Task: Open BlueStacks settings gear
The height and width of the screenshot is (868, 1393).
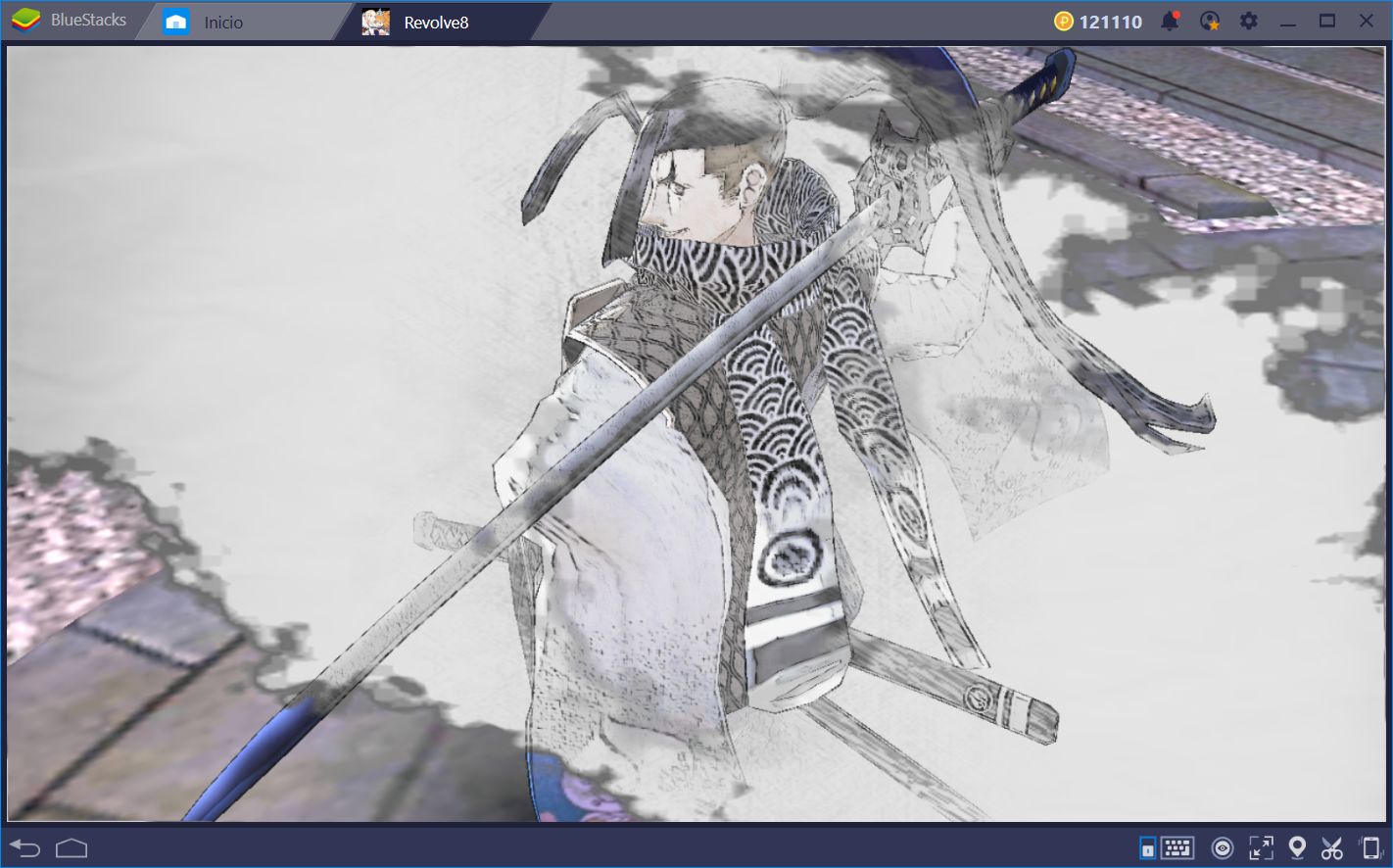Action: [1248, 21]
